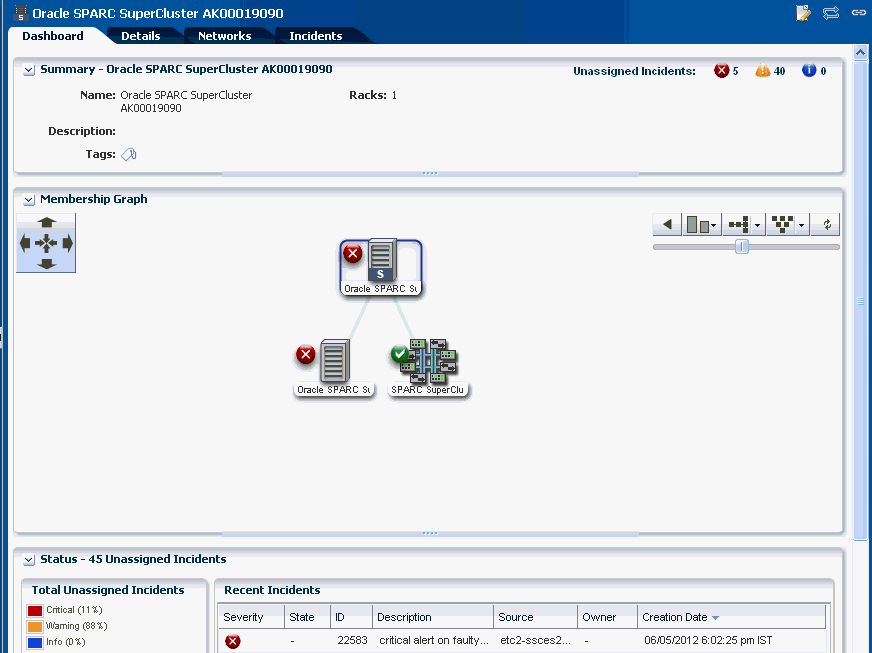Sort incidents by Source column
872x653 pixels.
tap(536, 617)
